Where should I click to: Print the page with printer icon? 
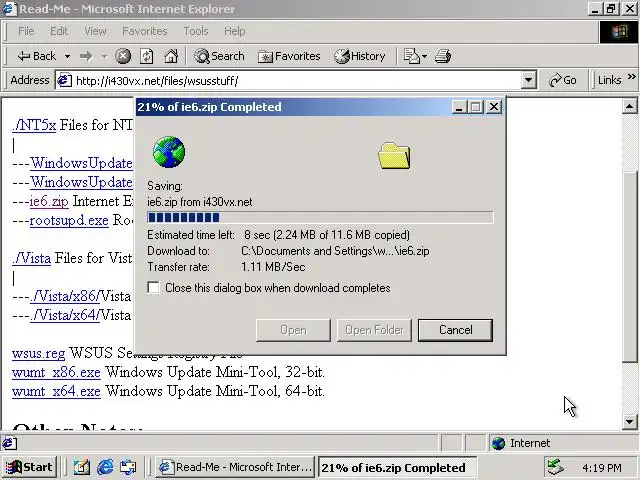pos(443,56)
